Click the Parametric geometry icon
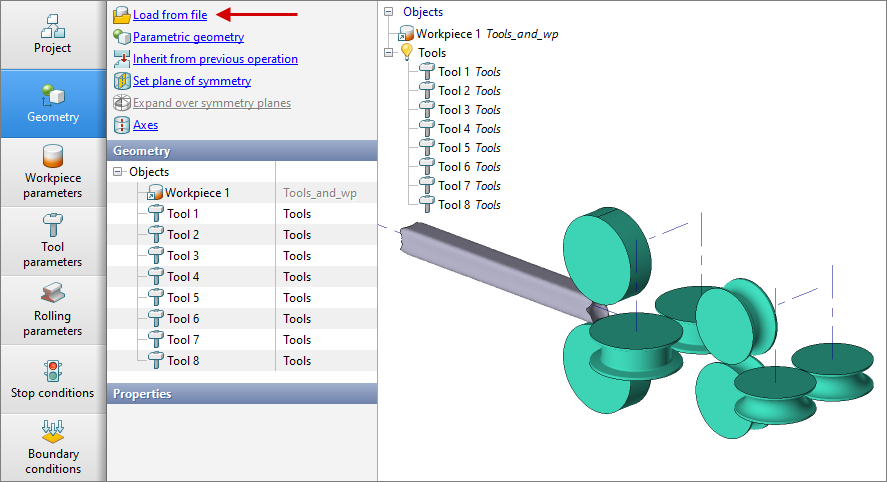The image size is (887, 482). tap(121, 37)
